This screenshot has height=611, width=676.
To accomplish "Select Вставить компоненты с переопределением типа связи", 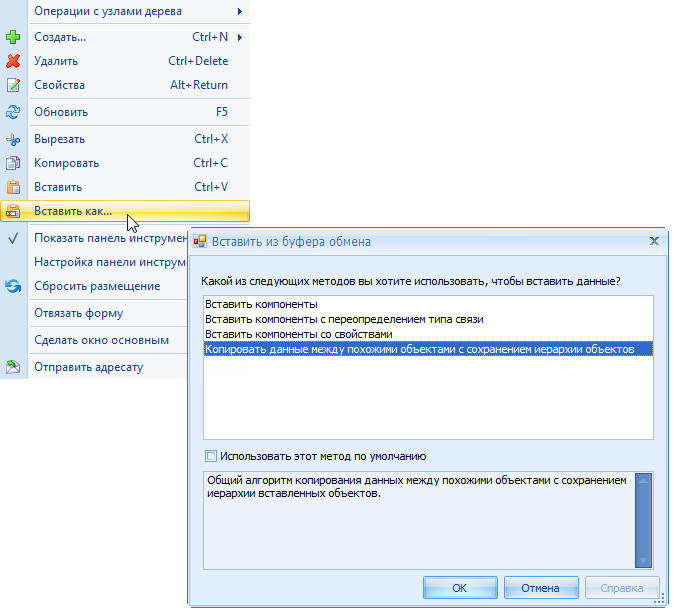I will [x=428, y=320].
